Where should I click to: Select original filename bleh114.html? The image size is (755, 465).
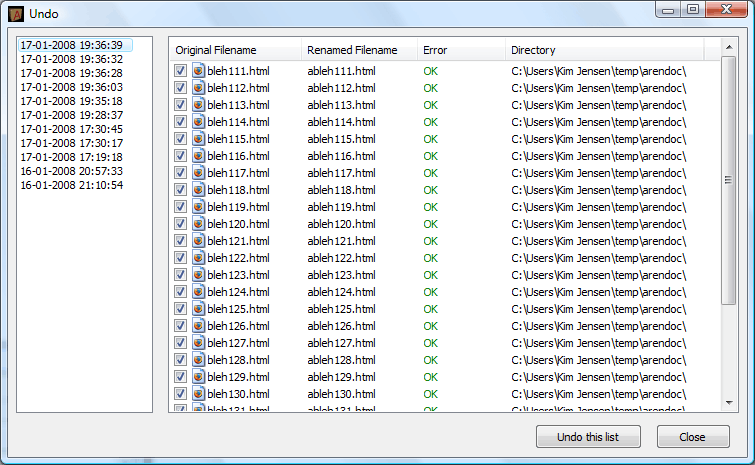tap(238, 122)
